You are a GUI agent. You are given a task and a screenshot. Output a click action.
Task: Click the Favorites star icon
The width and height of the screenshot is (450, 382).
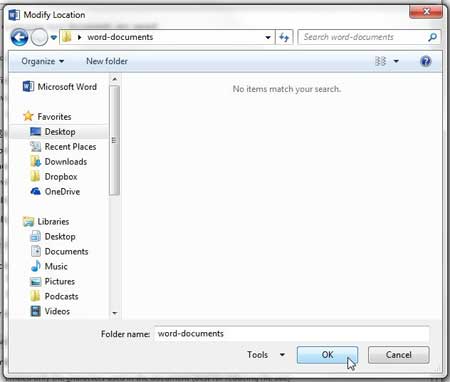point(28,116)
